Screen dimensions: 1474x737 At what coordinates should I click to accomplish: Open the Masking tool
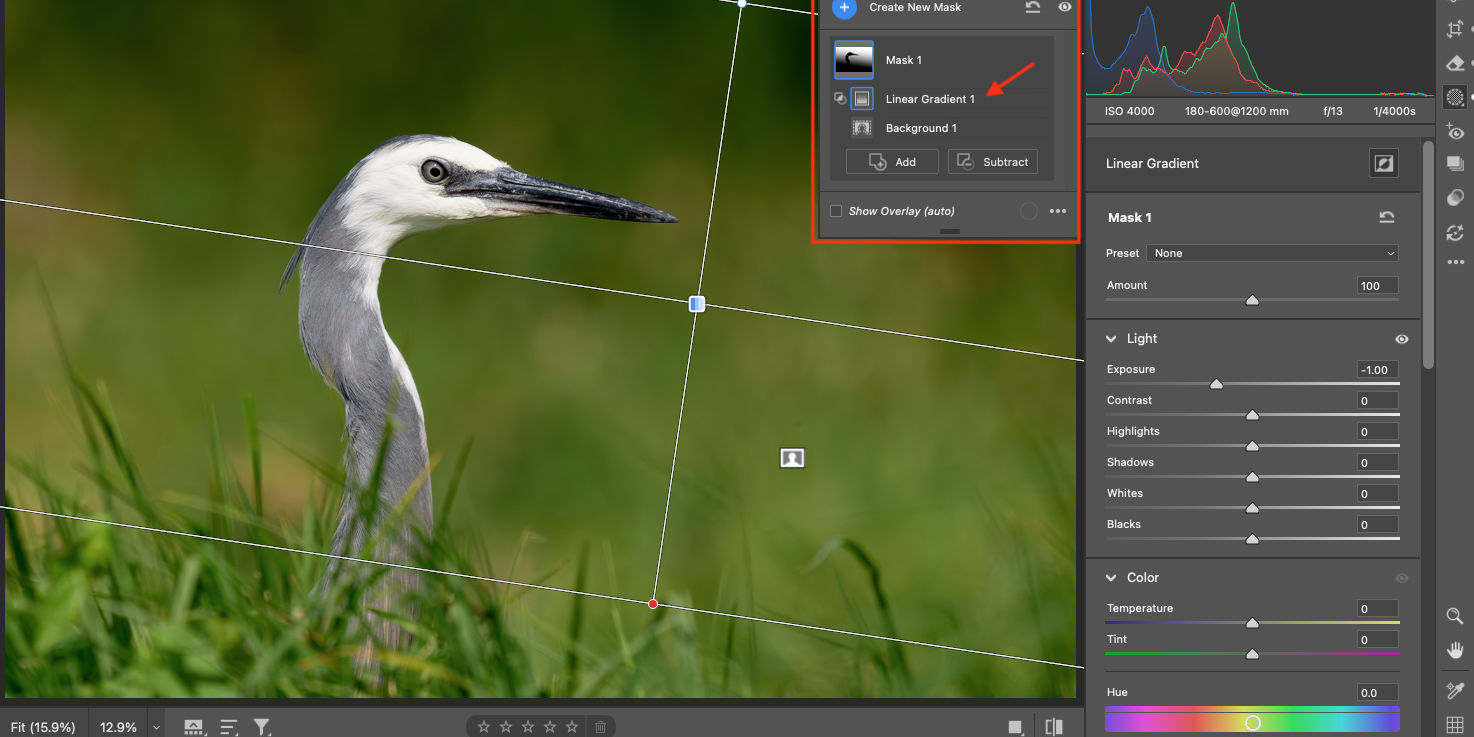click(x=1455, y=97)
